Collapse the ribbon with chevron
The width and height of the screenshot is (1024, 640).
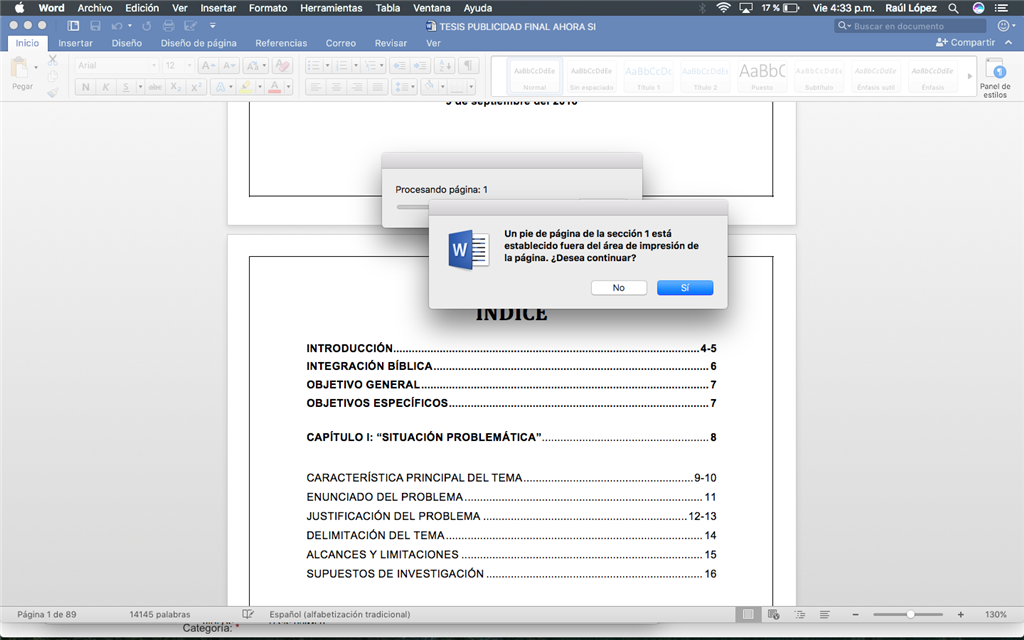click(1009, 42)
